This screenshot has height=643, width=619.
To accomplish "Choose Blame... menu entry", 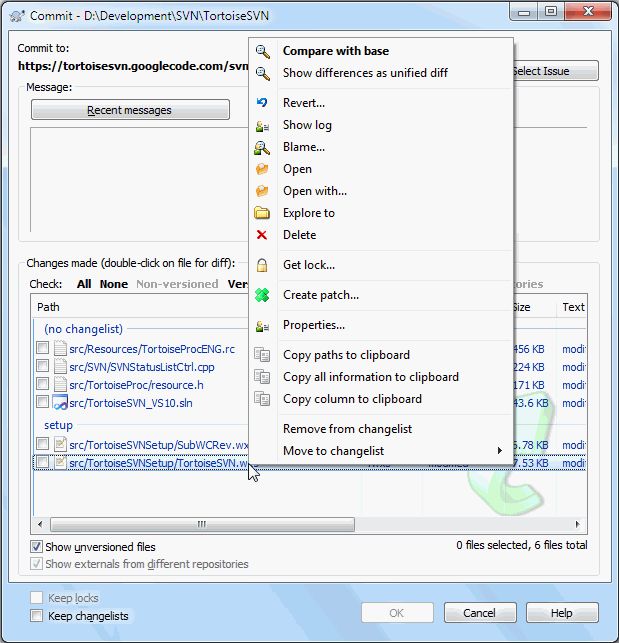I will tap(381, 147).
